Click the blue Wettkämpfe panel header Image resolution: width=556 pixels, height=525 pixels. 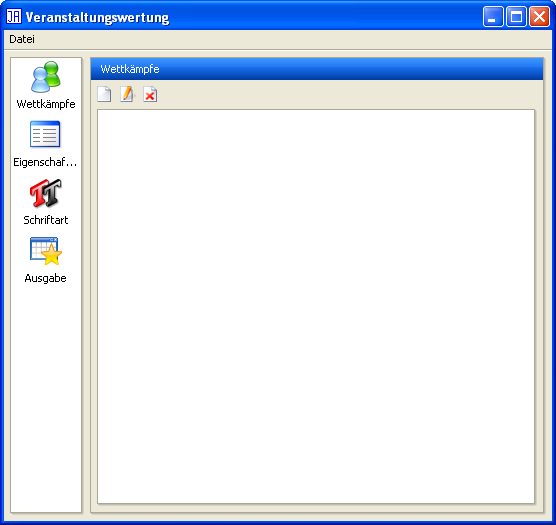317,69
